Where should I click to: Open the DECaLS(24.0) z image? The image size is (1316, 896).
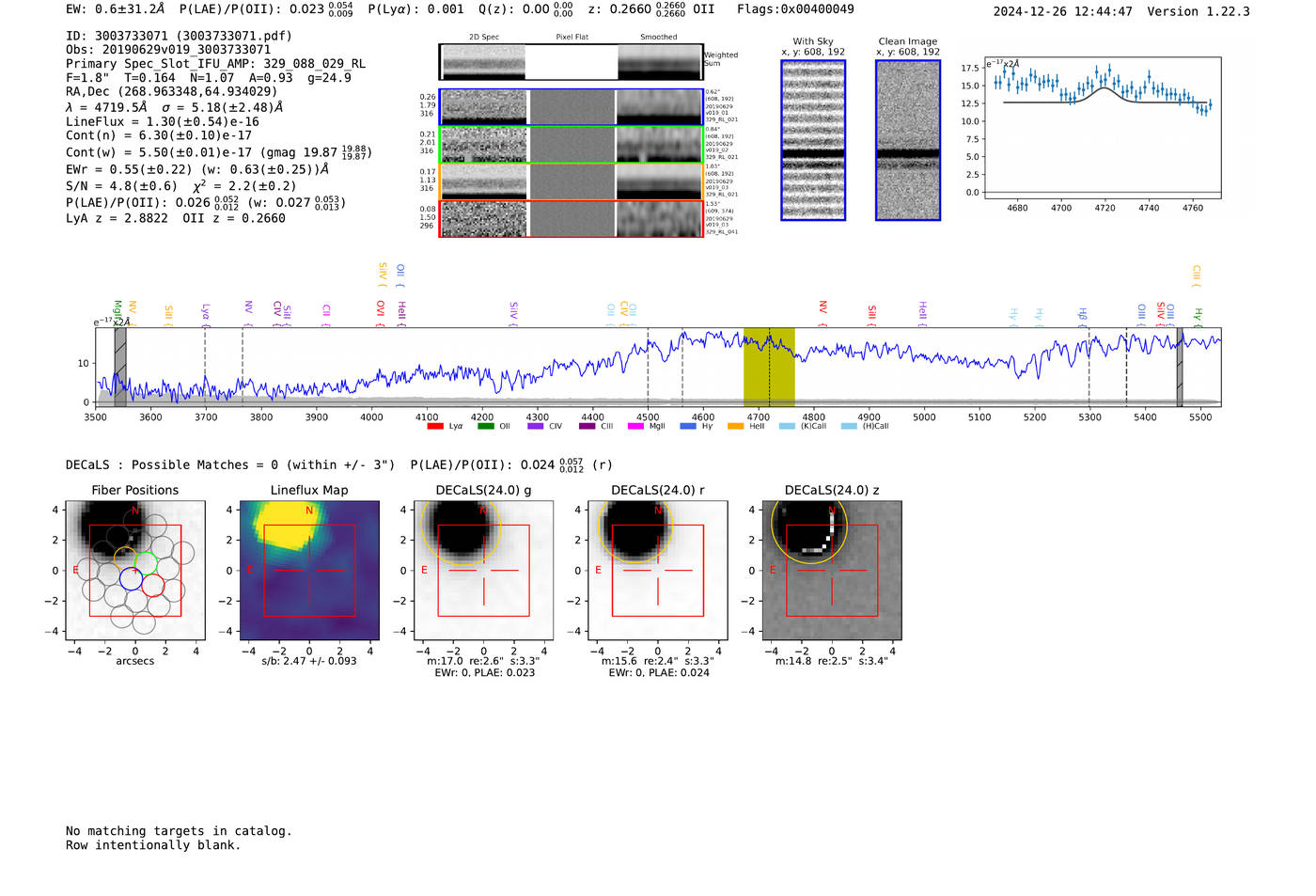[x=832, y=570]
